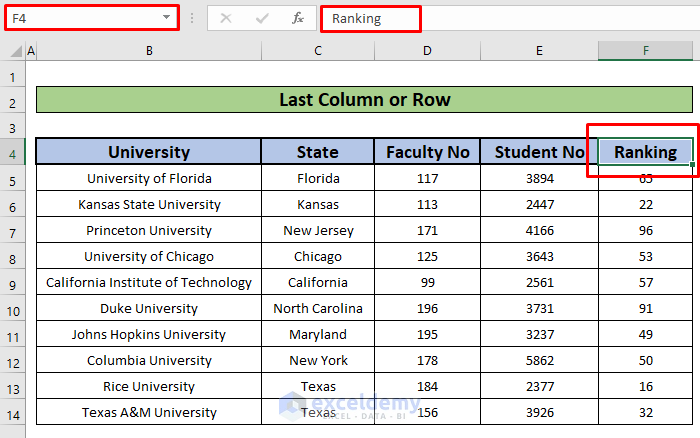Click the student number 5862 cell

pyautogui.click(x=539, y=361)
